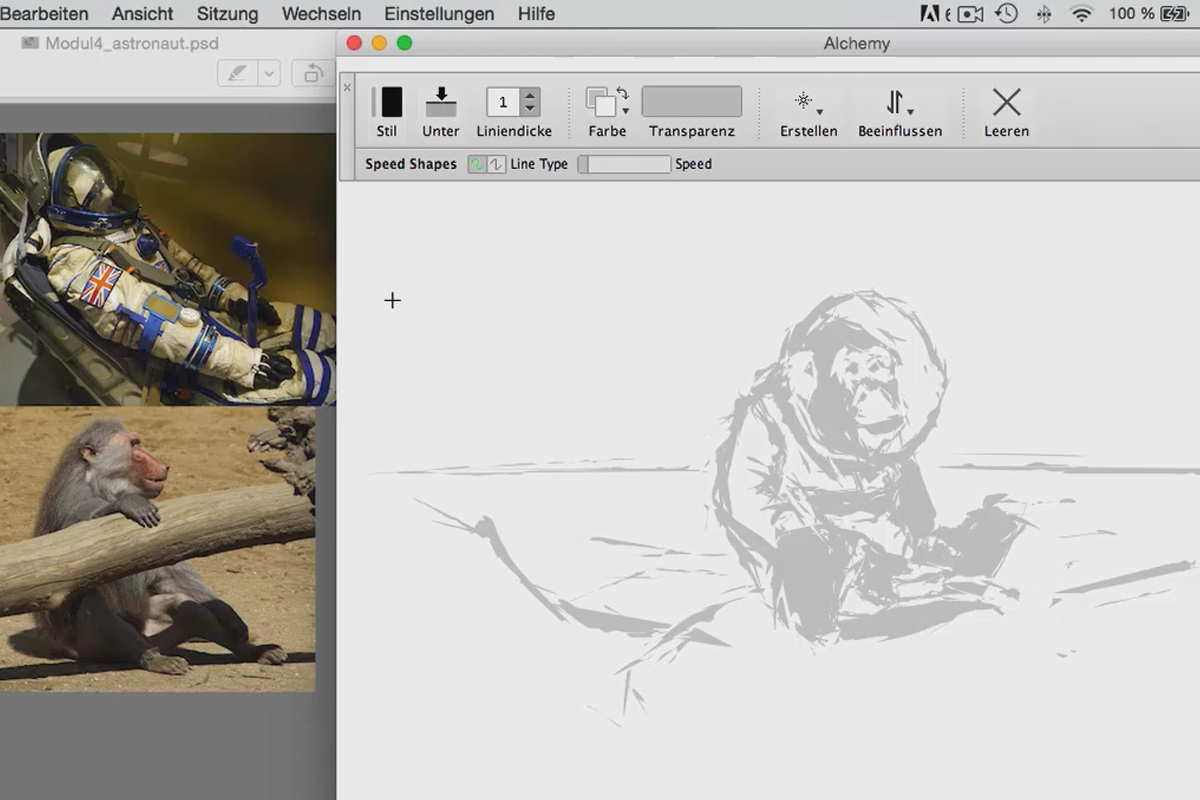The width and height of the screenshot is (1200, 800).
Task: Open the Einstellungen menu
Action: pyautogui.click(x=439, y=14)
